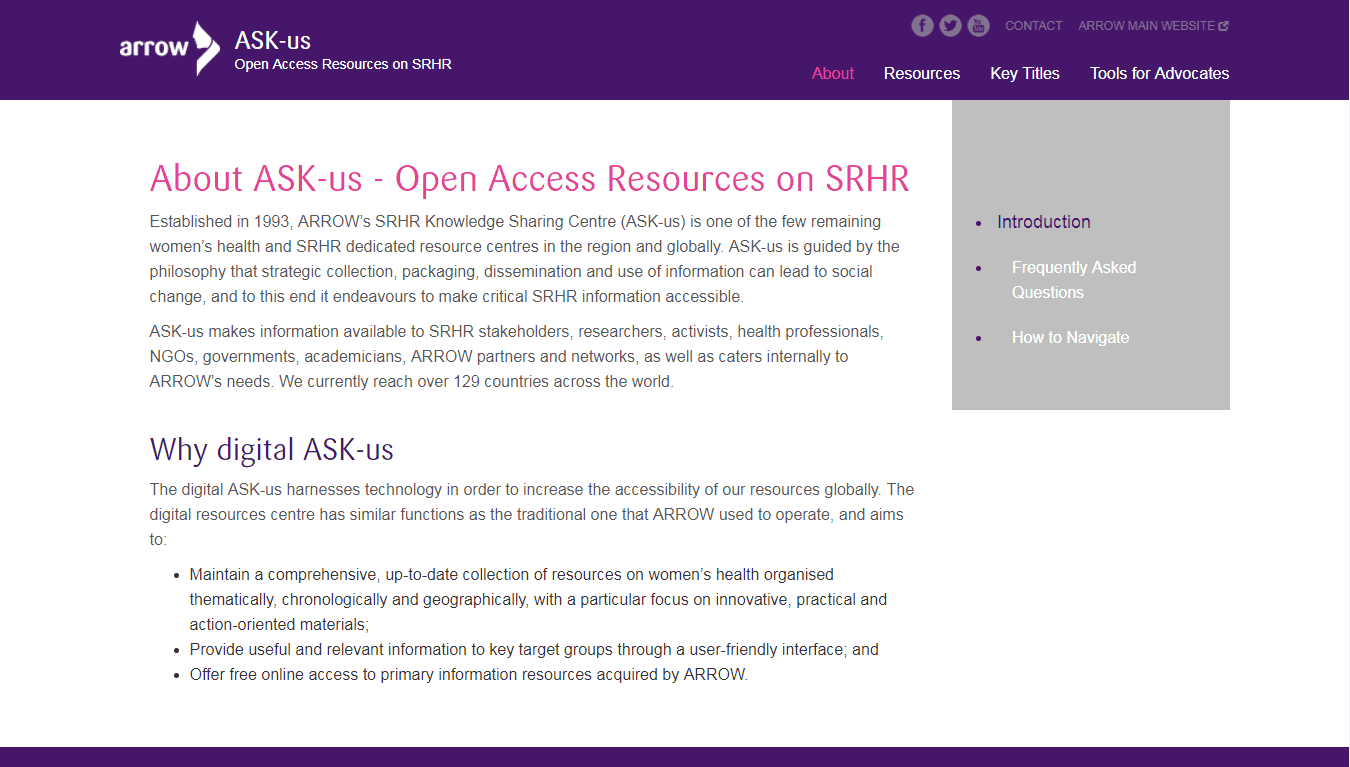
Task: Click external-link icon beside ARROW MAIN WEBSITE
Action: (1224, 26)
